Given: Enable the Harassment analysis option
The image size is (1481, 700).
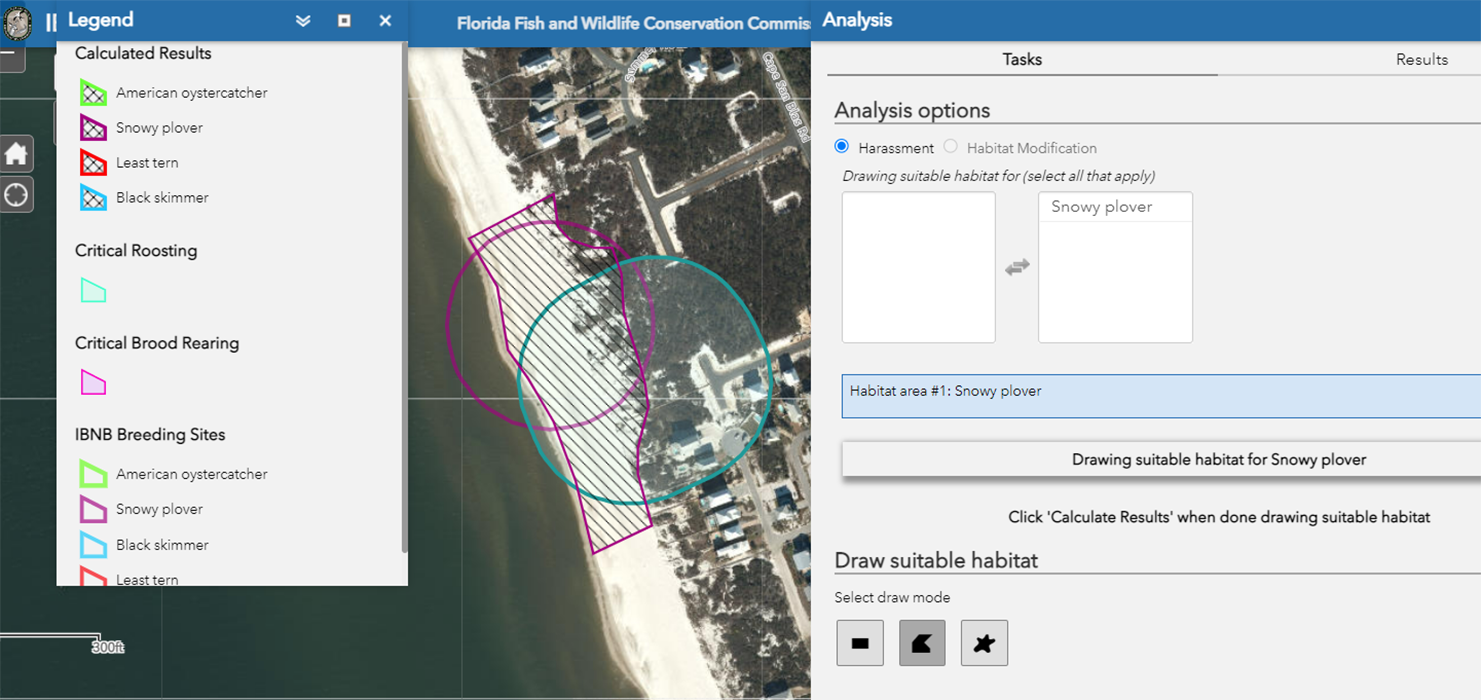Looking at the screenshot, I should click(x=841, y=146).
